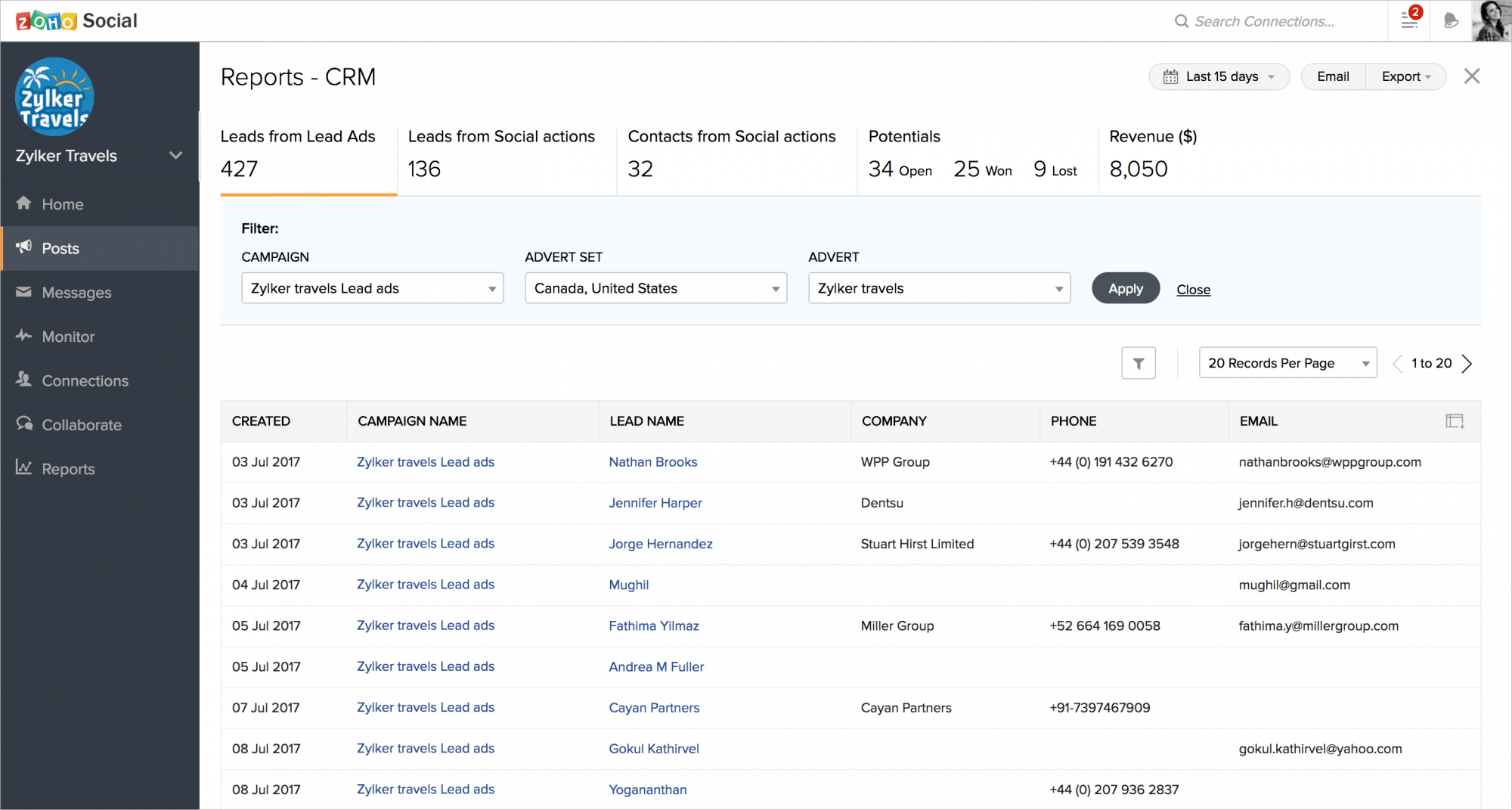Expand the Advert Set dropdown

655,288
